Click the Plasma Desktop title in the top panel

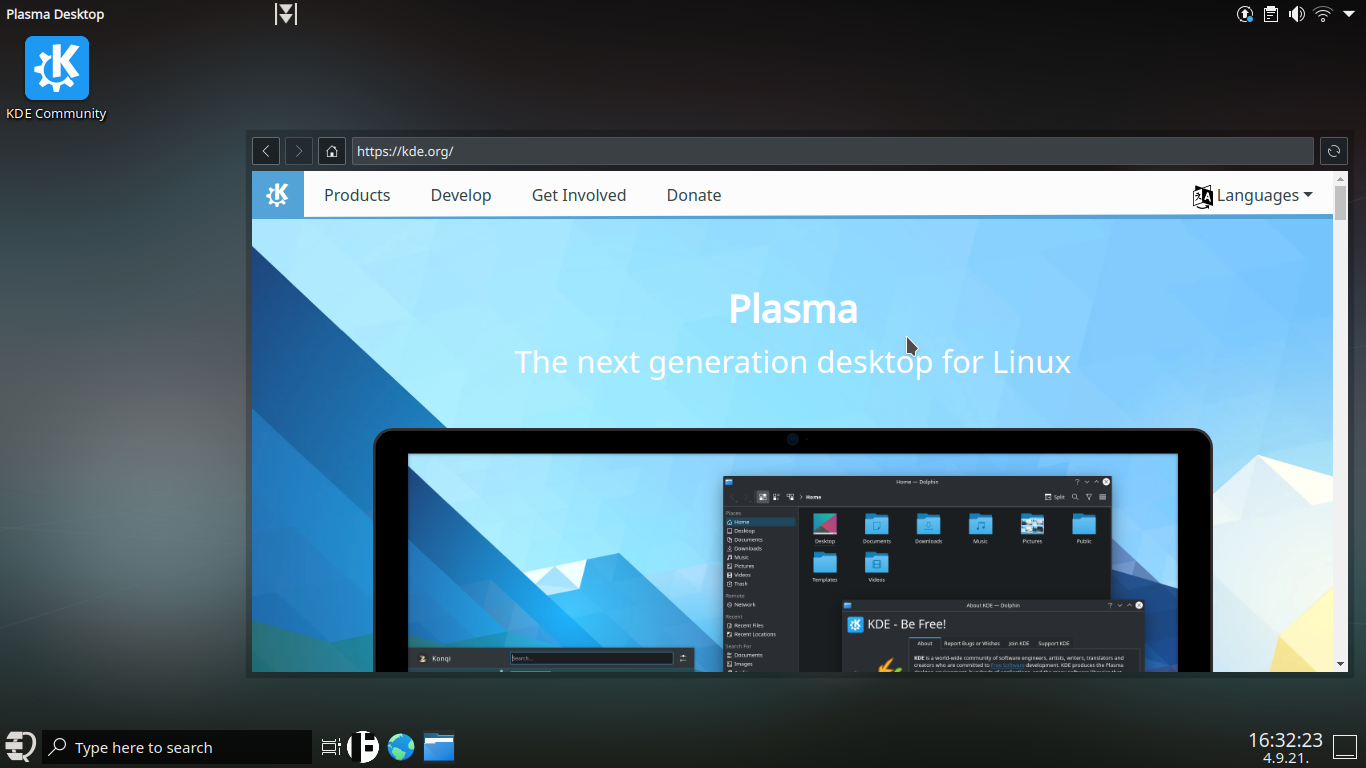55,14
